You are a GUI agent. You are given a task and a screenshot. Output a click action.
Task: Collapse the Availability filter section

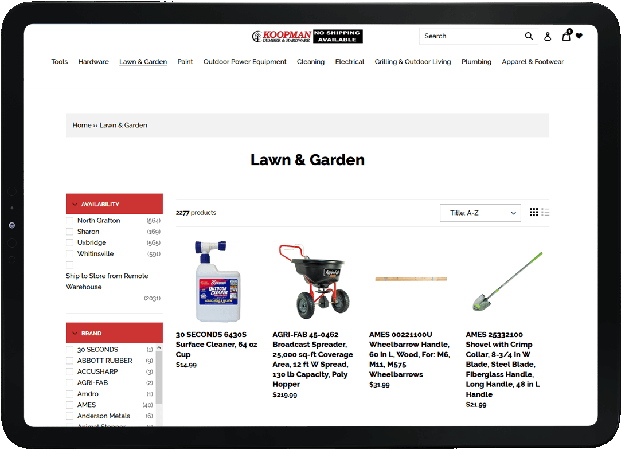click(114, 204)
